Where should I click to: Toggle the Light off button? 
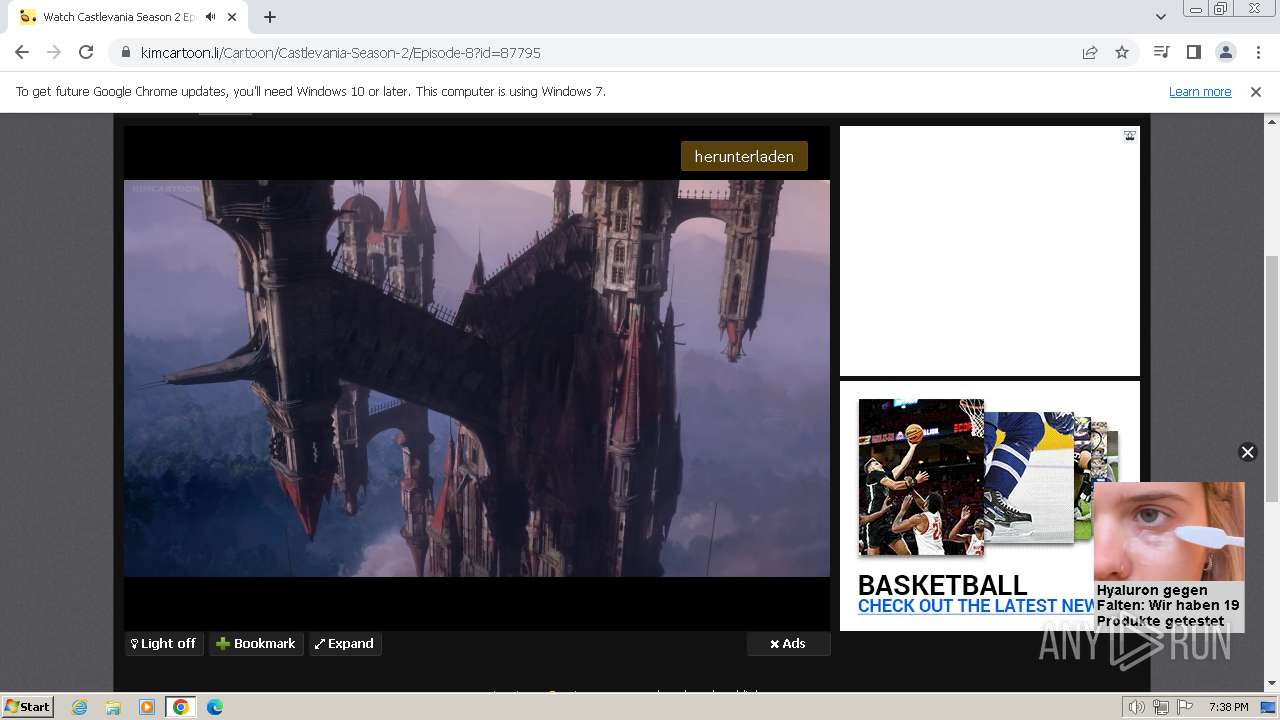[164, 643]
